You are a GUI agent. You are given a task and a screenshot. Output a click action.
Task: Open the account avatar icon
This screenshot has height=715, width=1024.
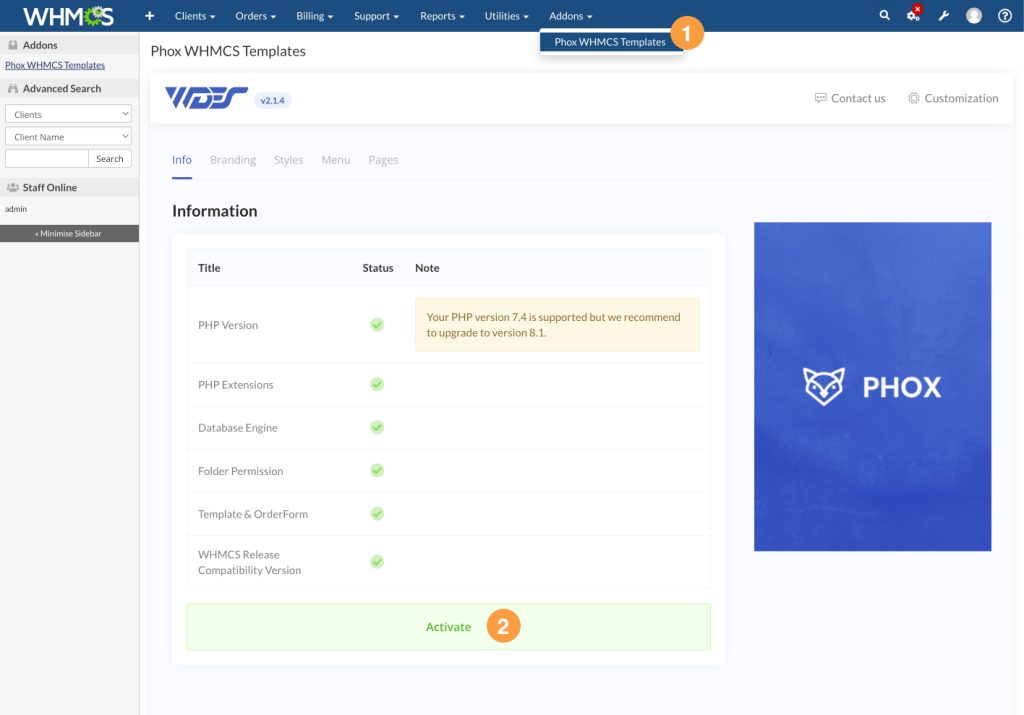click(974, 15)
